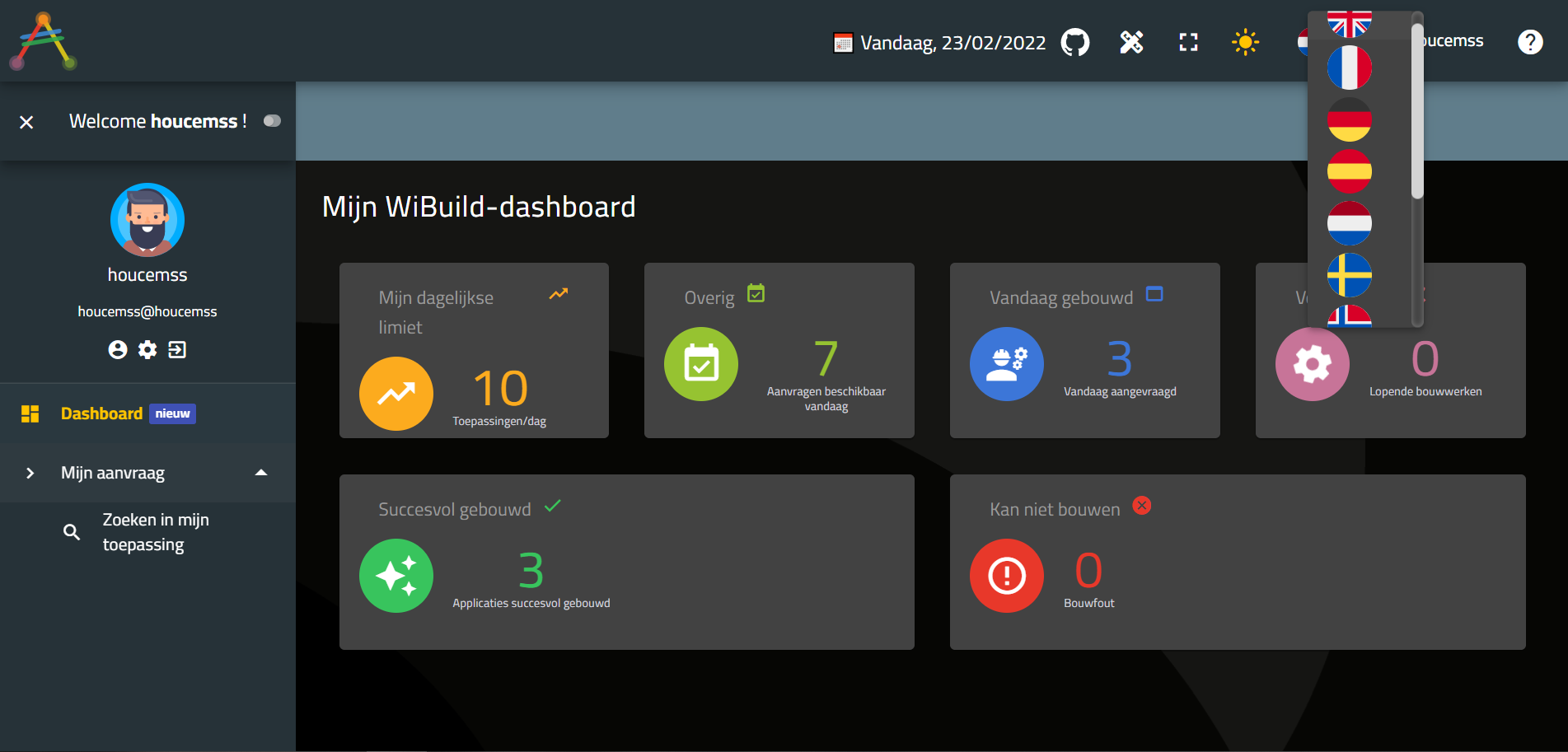Click the red exclamation circle in Kan niet bouwen
Screen dimensions: 1568x752
tap(1007, 576)
